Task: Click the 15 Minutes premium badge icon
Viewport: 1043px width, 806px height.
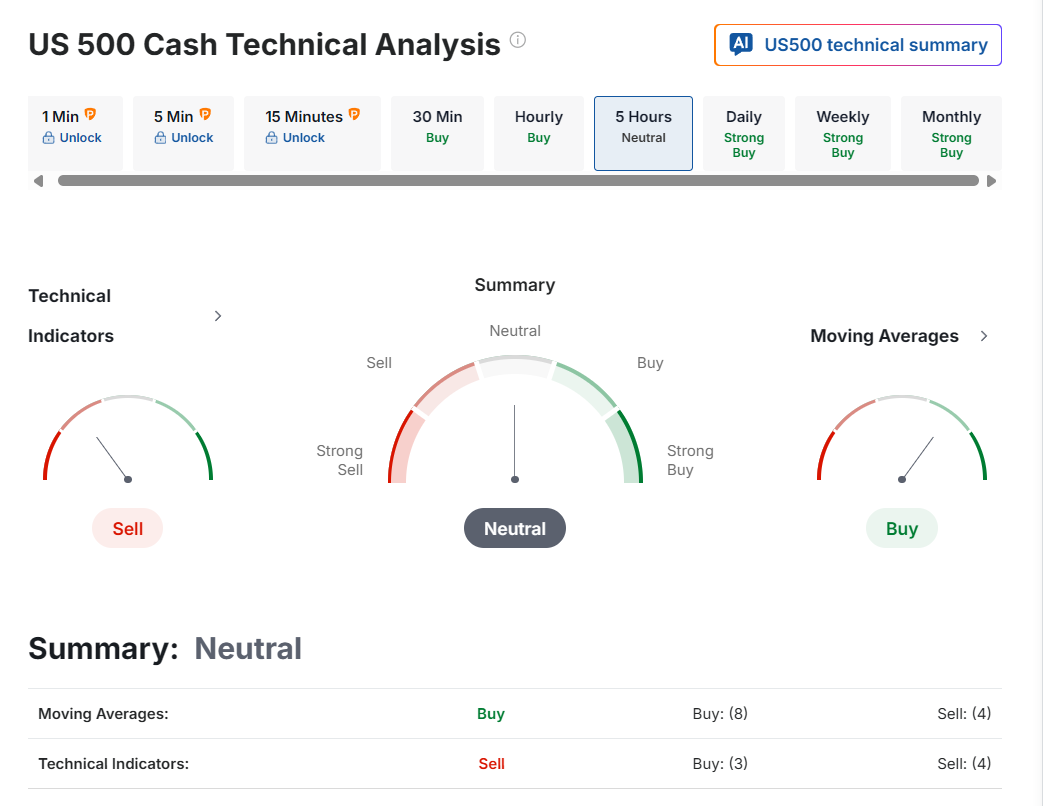Action: 354,115
